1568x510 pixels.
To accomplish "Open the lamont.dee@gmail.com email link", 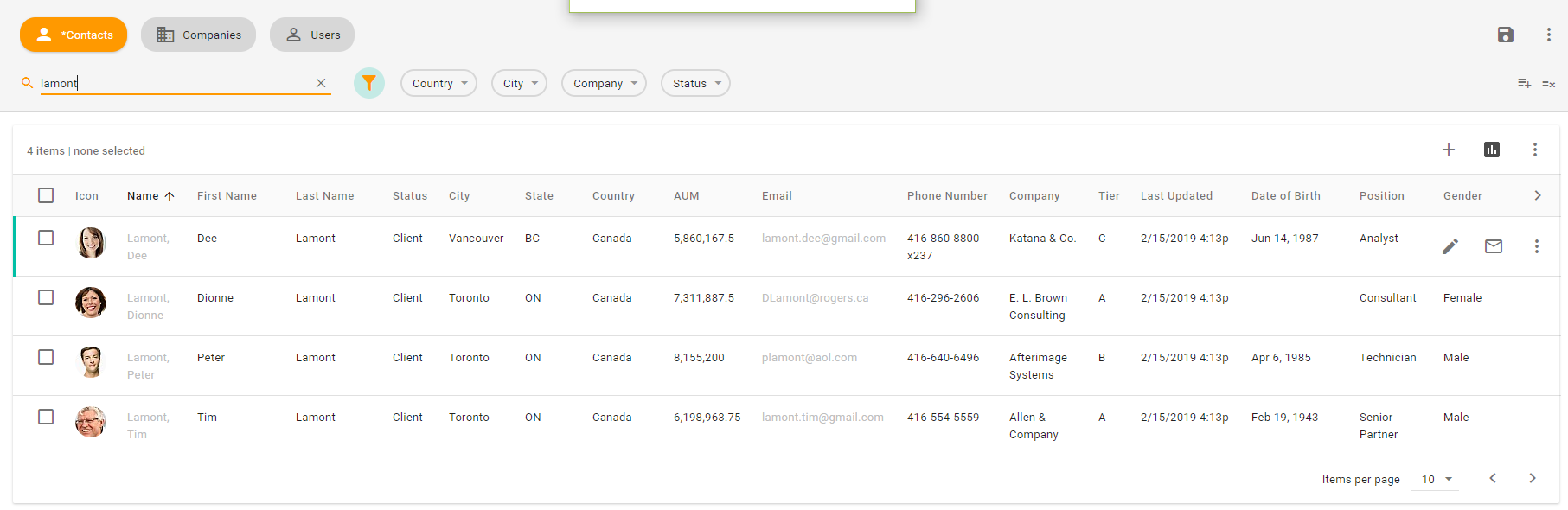I will pos(823,239).
